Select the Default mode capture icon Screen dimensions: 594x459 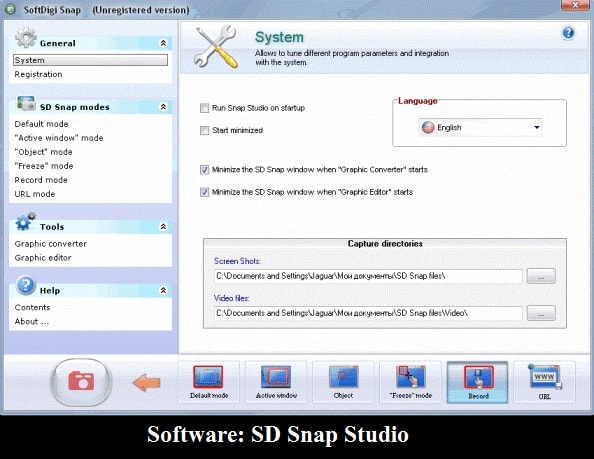(209, 382)
